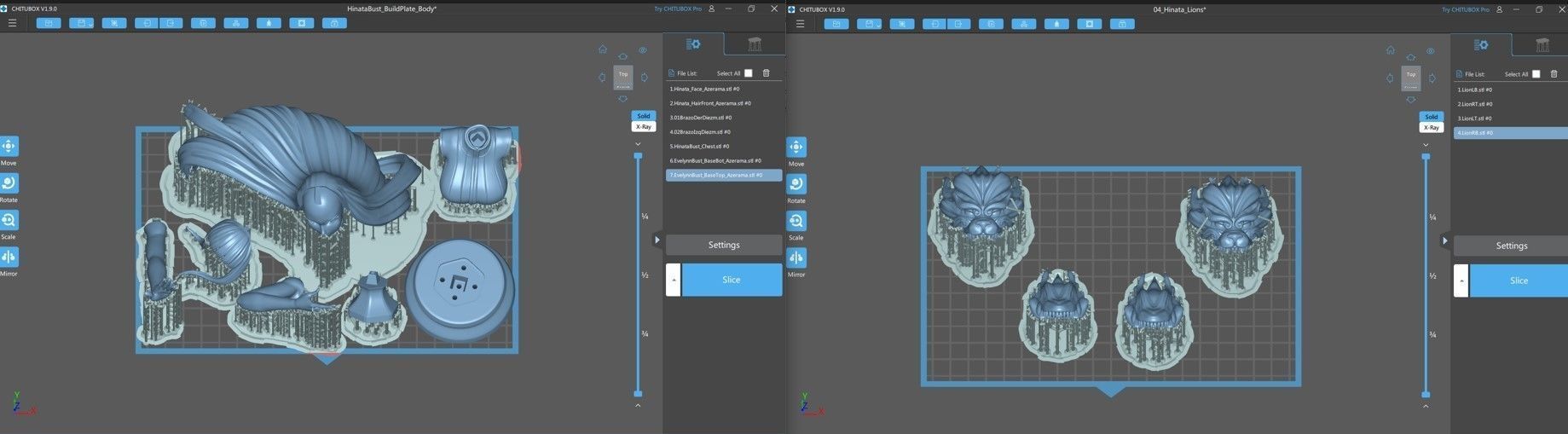Image resolution: width=1568 pixels, height=434 pixels.
Task: Delete selected file via trash icon in HinataBust
Action: 766,73
